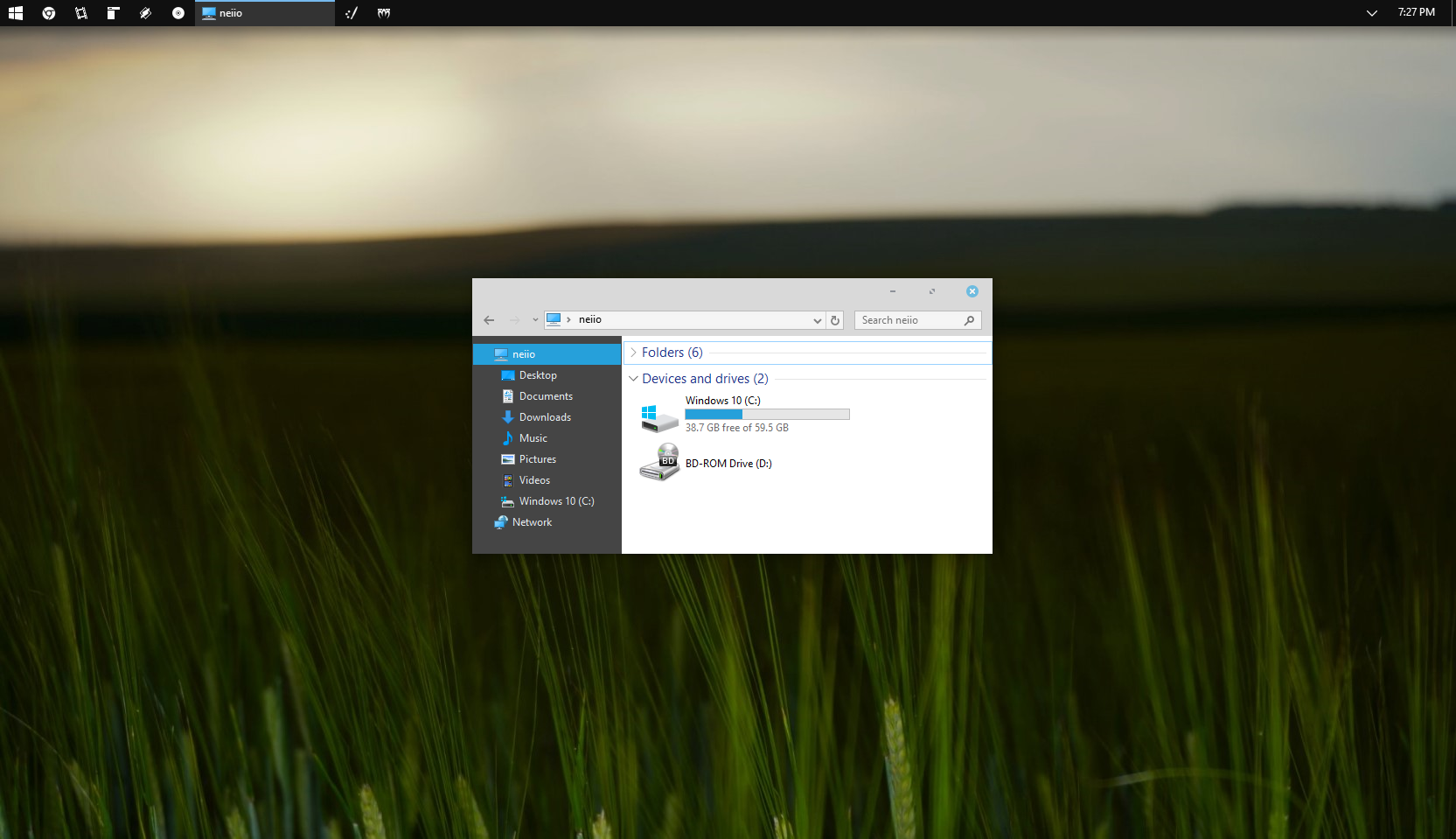1456x839 pixels.
Task: Refresh the current folder view
Action: point(835,320)
